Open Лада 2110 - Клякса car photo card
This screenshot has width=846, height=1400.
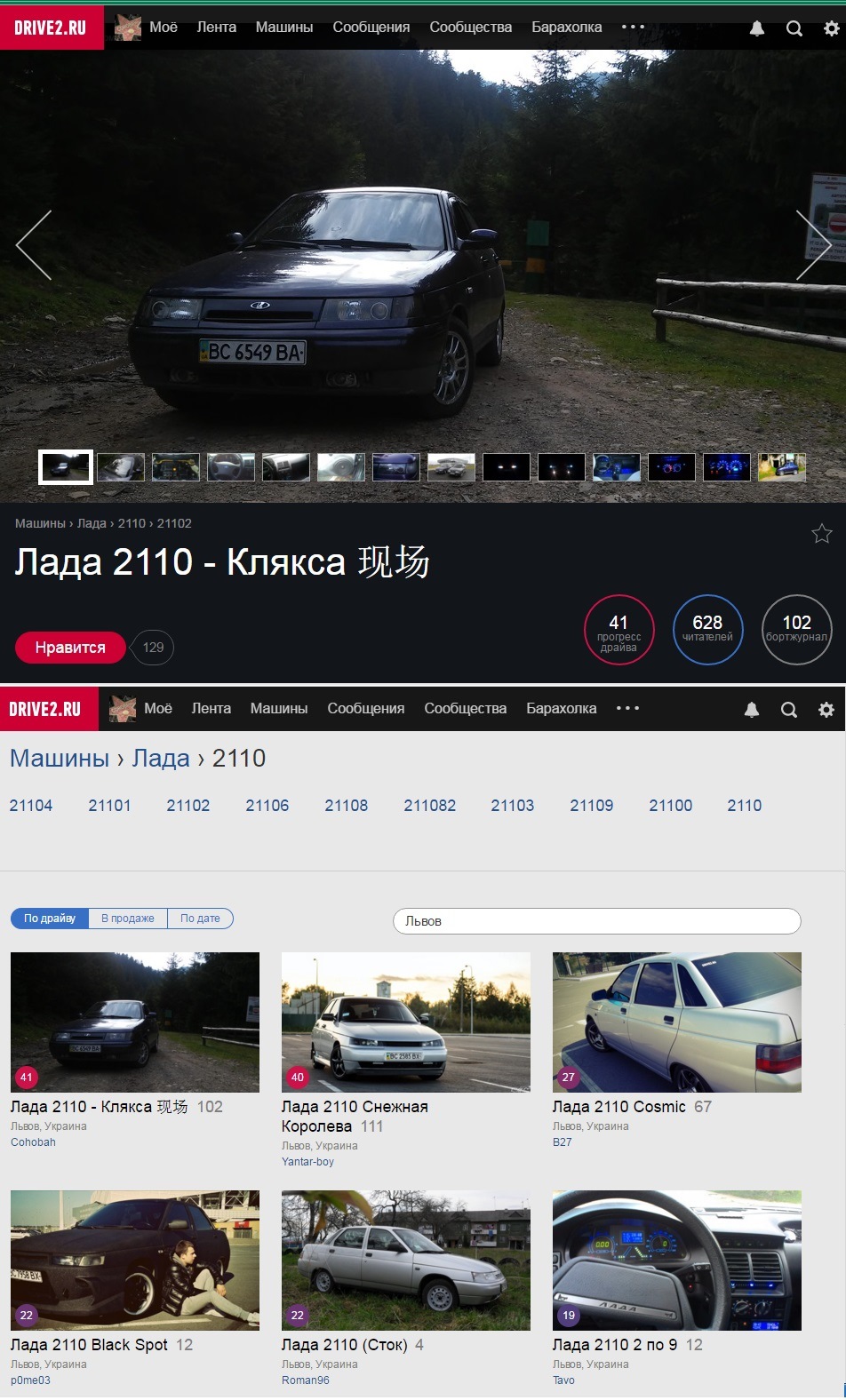click(135, 1022)
